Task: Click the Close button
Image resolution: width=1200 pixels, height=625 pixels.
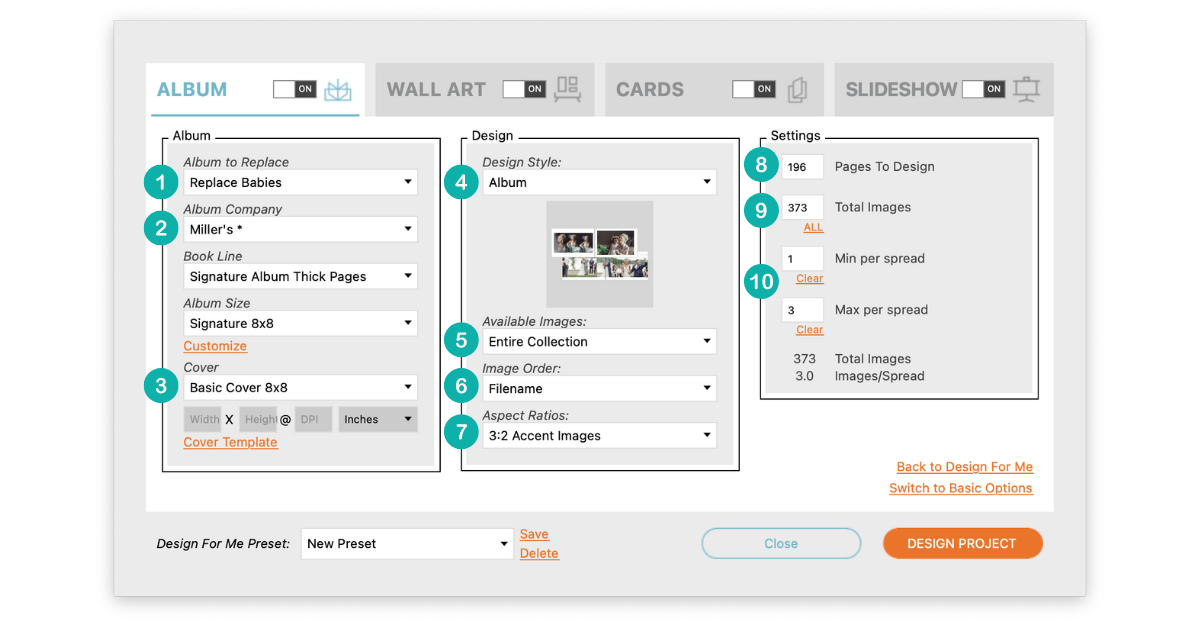Action: tap(781, 543)
